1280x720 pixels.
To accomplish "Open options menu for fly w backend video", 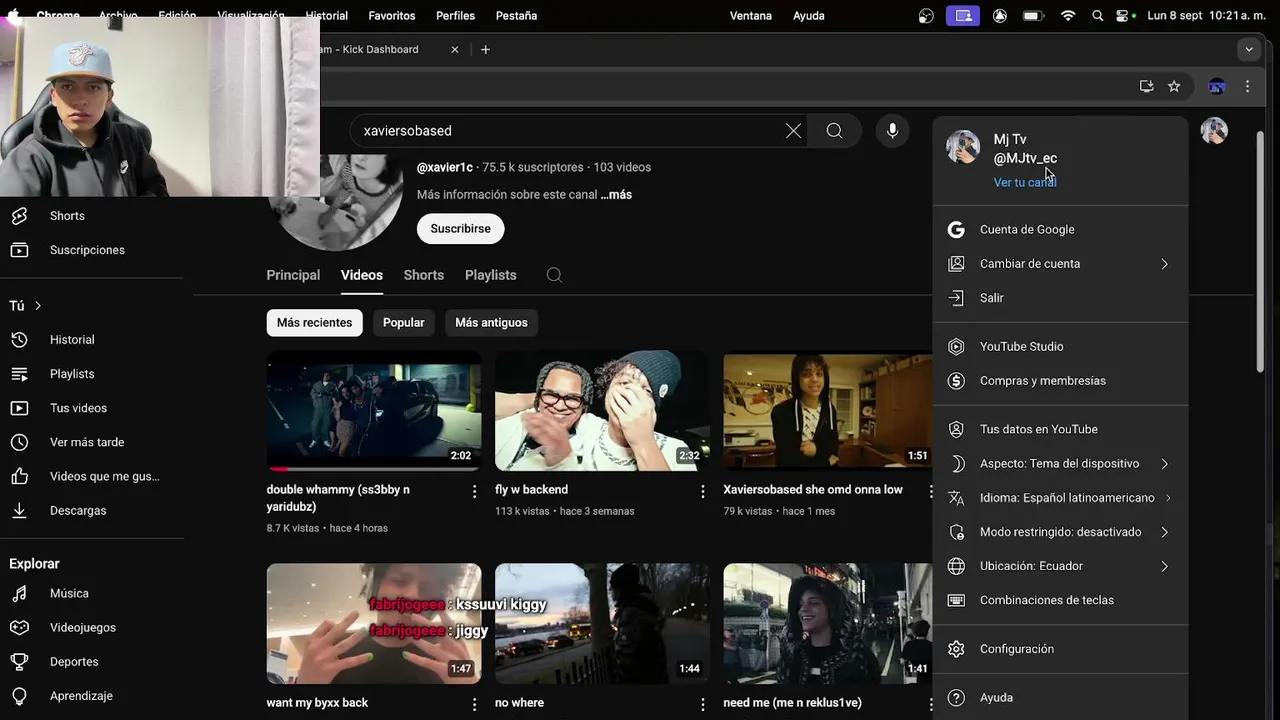I will tap(702, 491).
